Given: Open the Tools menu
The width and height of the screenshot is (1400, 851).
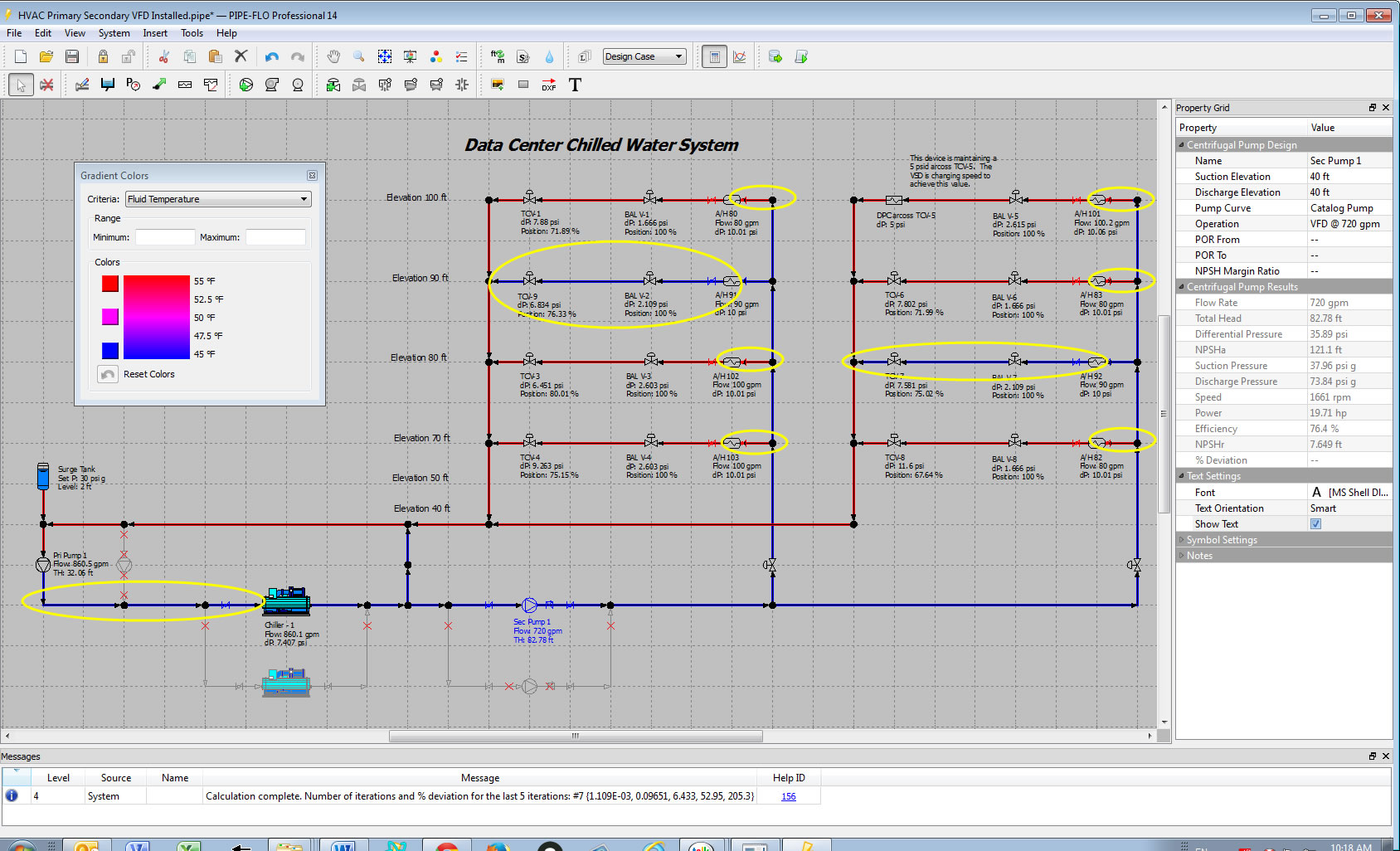Looking at the screenshot, I should [x=192, y=33].
